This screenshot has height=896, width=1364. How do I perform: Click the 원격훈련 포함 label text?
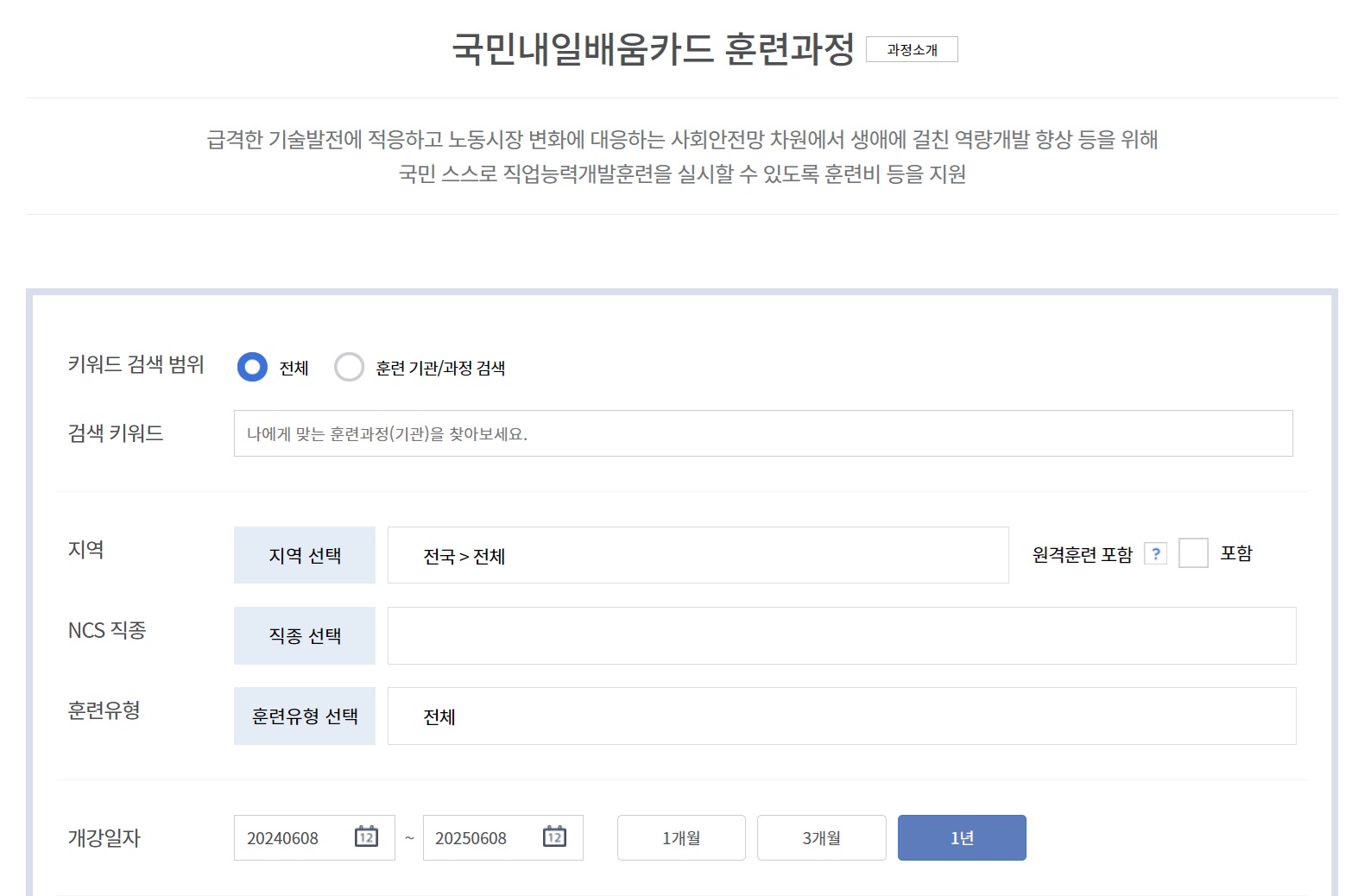pos(1083,554)
